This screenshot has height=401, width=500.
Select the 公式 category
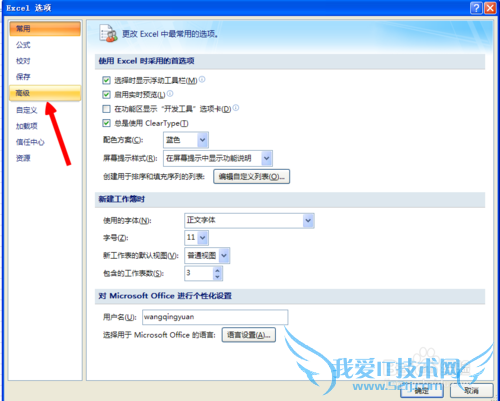click(45, 45)
